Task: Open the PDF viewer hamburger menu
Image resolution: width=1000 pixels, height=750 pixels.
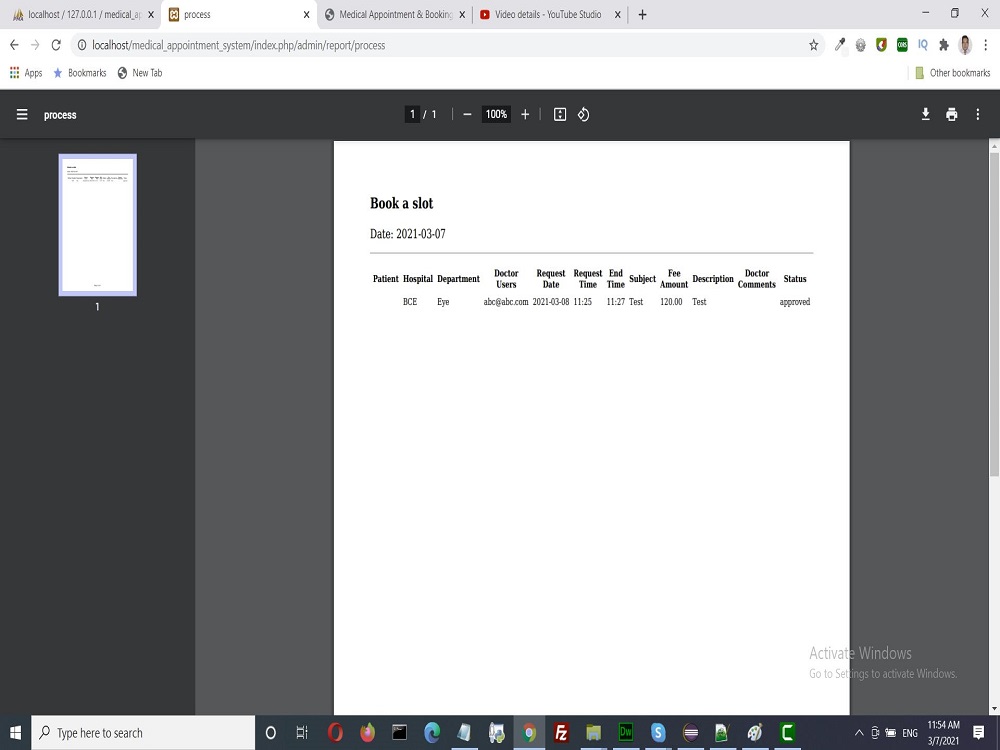Action: pos(22,114)
